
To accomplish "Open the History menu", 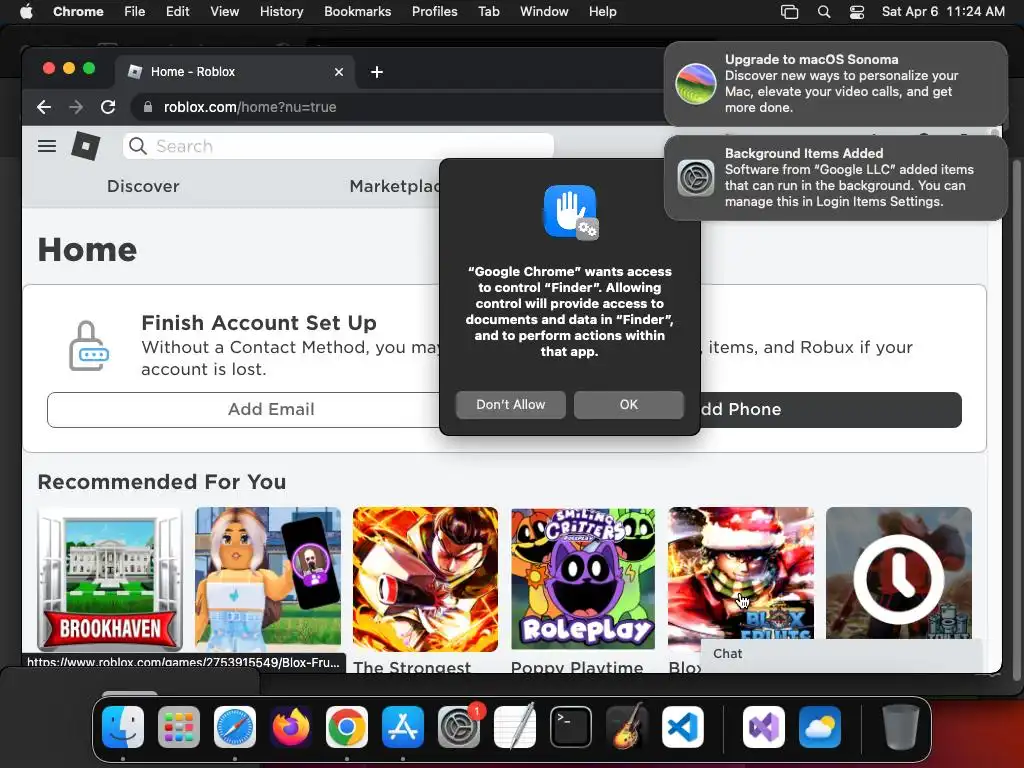I will [x=281, y=12].
